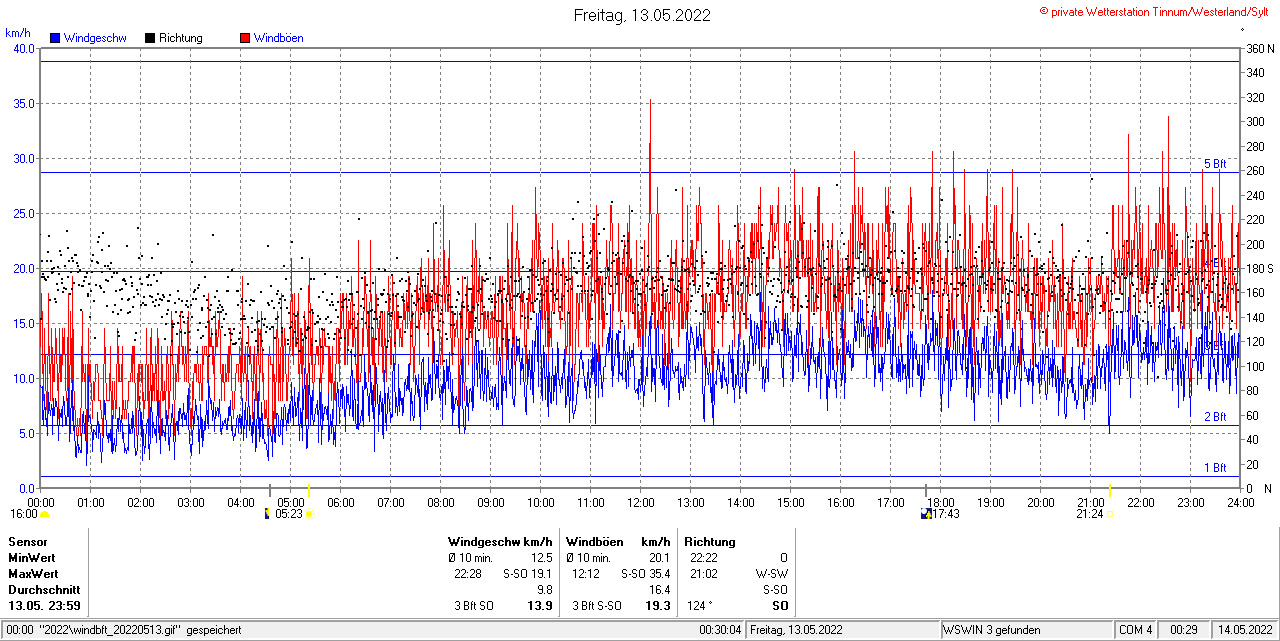Click the half-sun icon beside 16:00
The height and width of the screenshot is (641, 1280).
click(x=44, y=514)
